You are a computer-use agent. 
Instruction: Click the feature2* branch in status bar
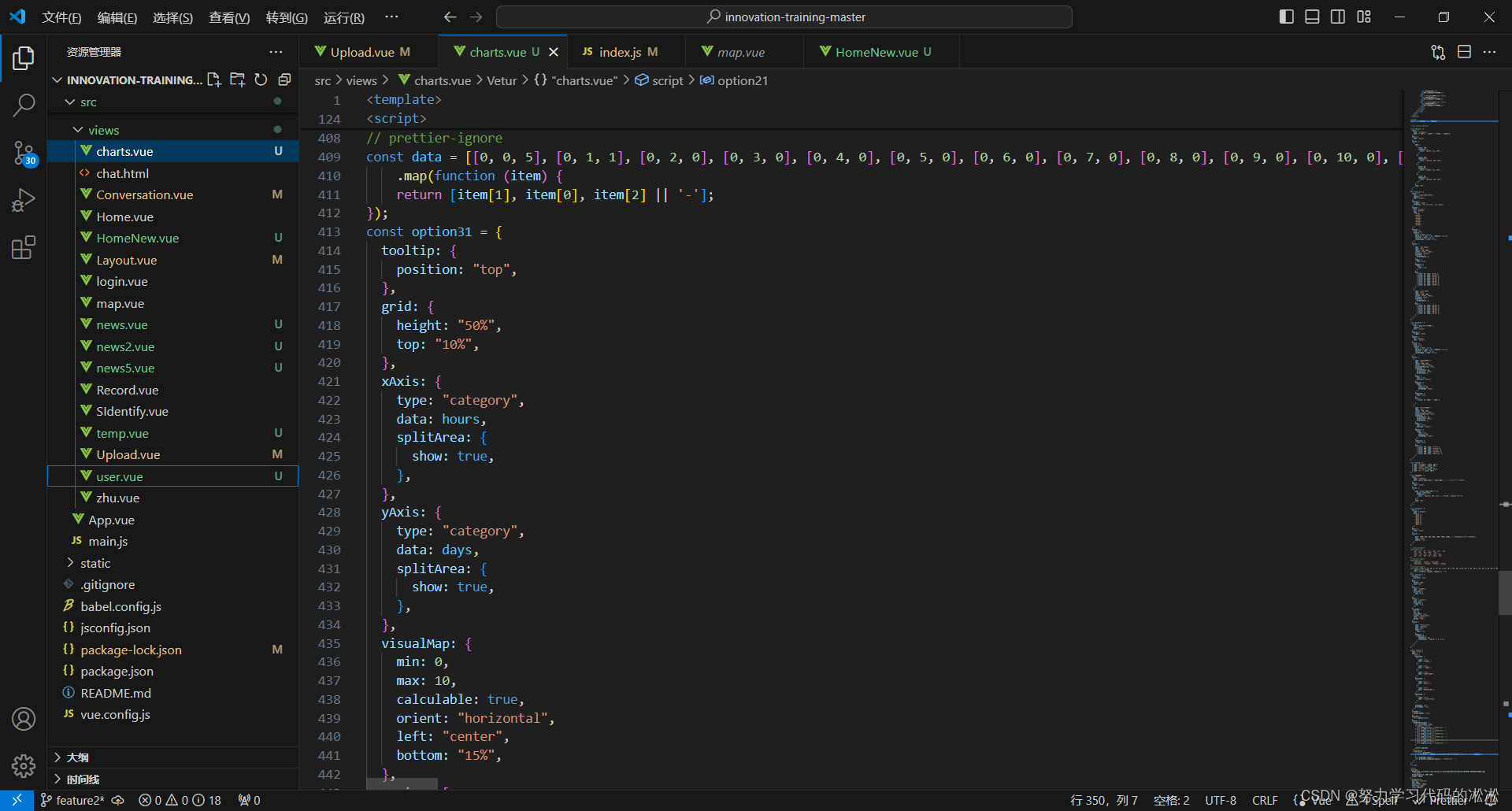[x=72, y=800]
